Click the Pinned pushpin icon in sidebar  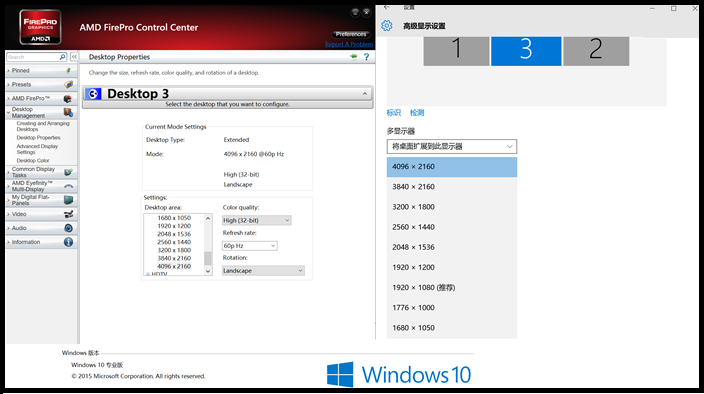tap(68, 70)
